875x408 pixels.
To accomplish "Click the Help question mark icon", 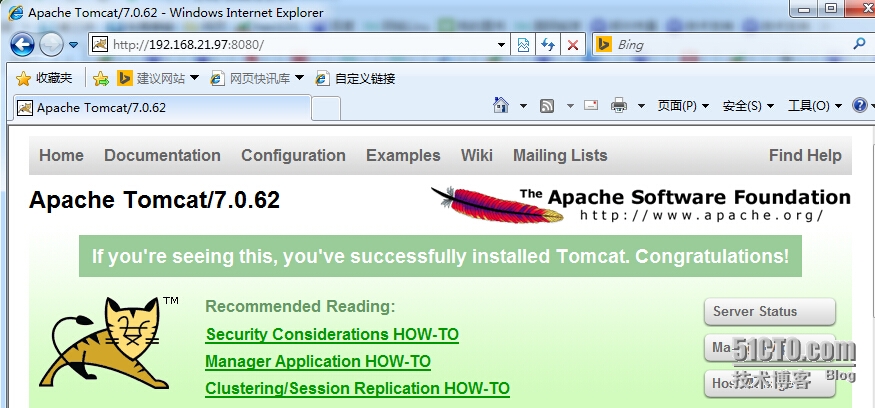I will 860,105.
